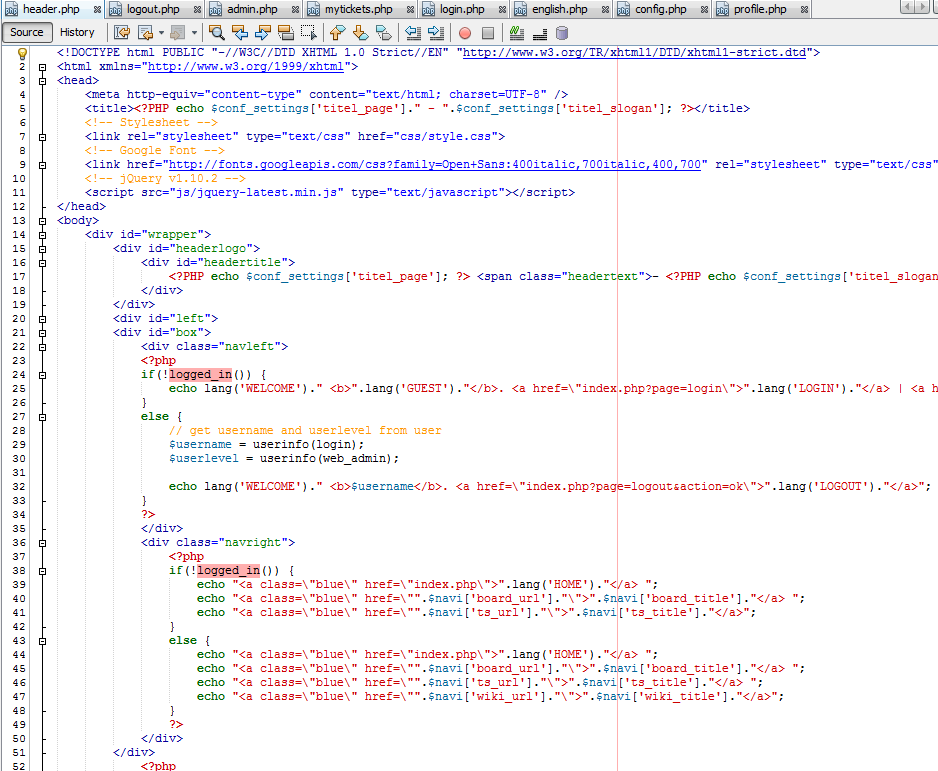The image size is (938, 771).
Task: Uncomment the selected lines
Action: coord(540,33)
